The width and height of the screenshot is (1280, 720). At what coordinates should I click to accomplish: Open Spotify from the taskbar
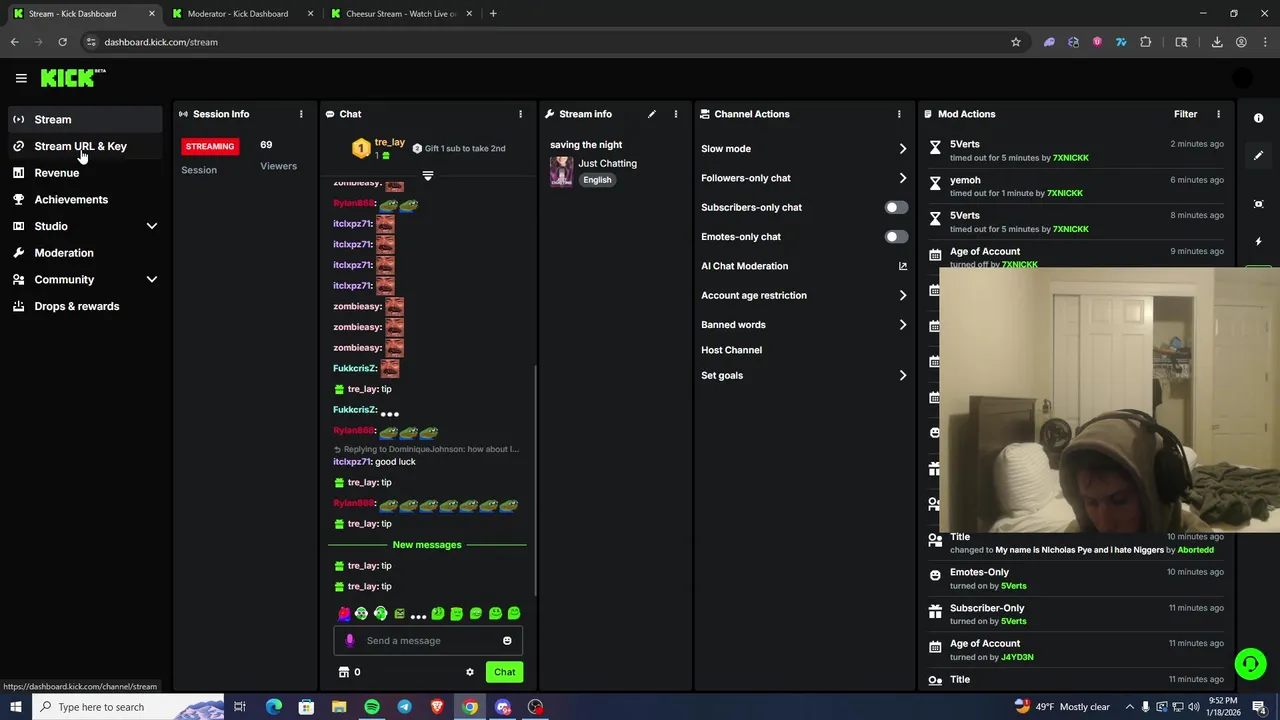[371, 707]
